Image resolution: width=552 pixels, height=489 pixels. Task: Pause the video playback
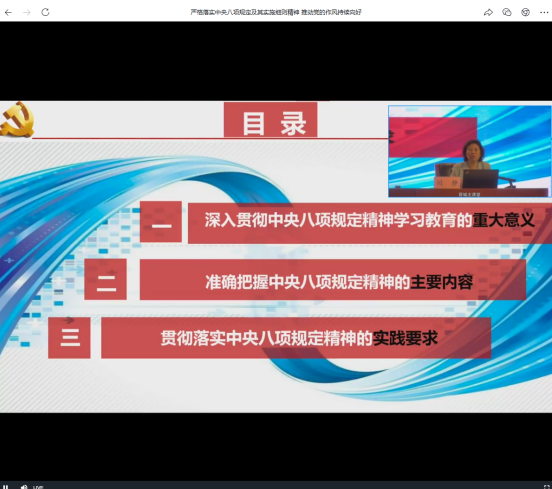coord(6,487)
